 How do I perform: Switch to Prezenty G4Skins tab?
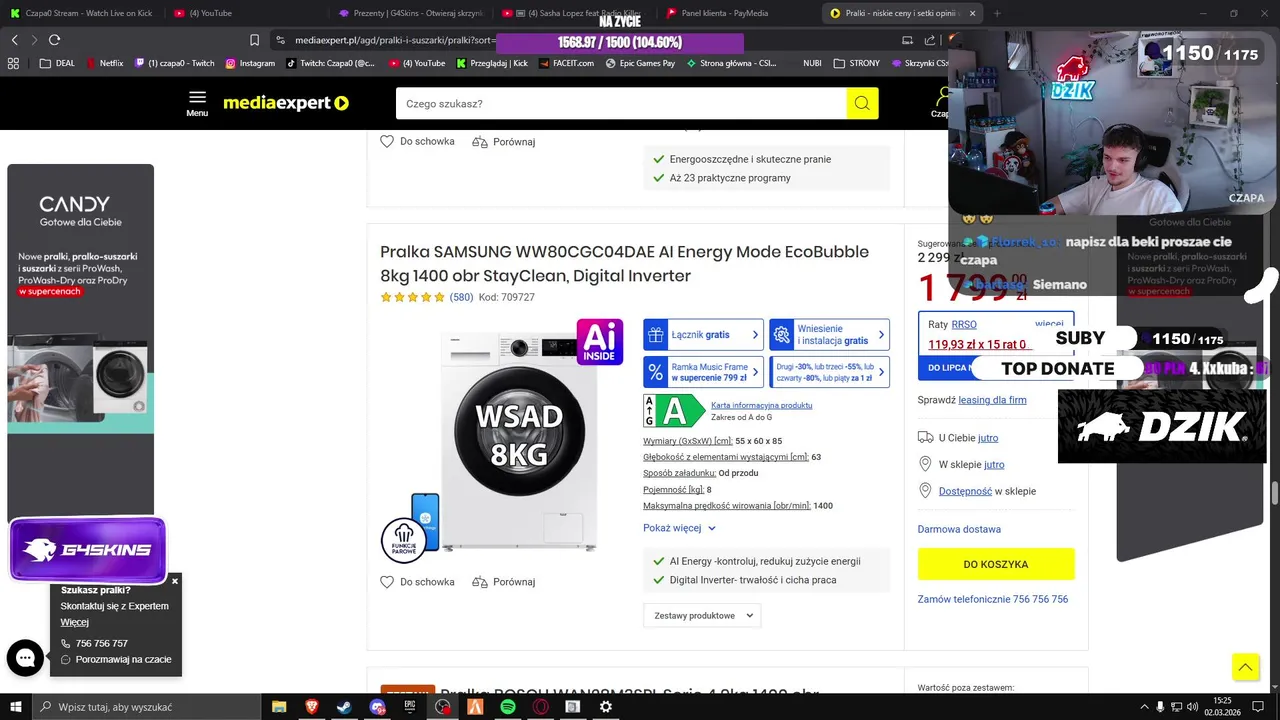pos(412,13)
